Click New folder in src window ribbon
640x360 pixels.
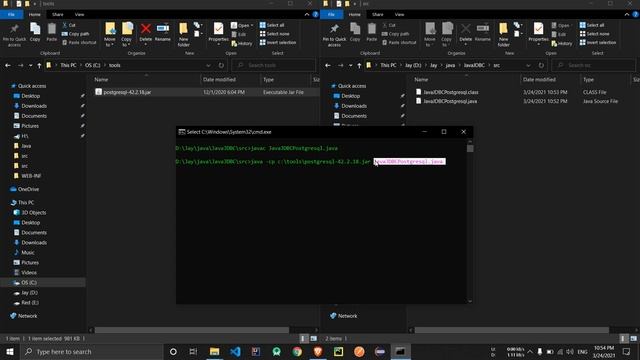(503, 35)
